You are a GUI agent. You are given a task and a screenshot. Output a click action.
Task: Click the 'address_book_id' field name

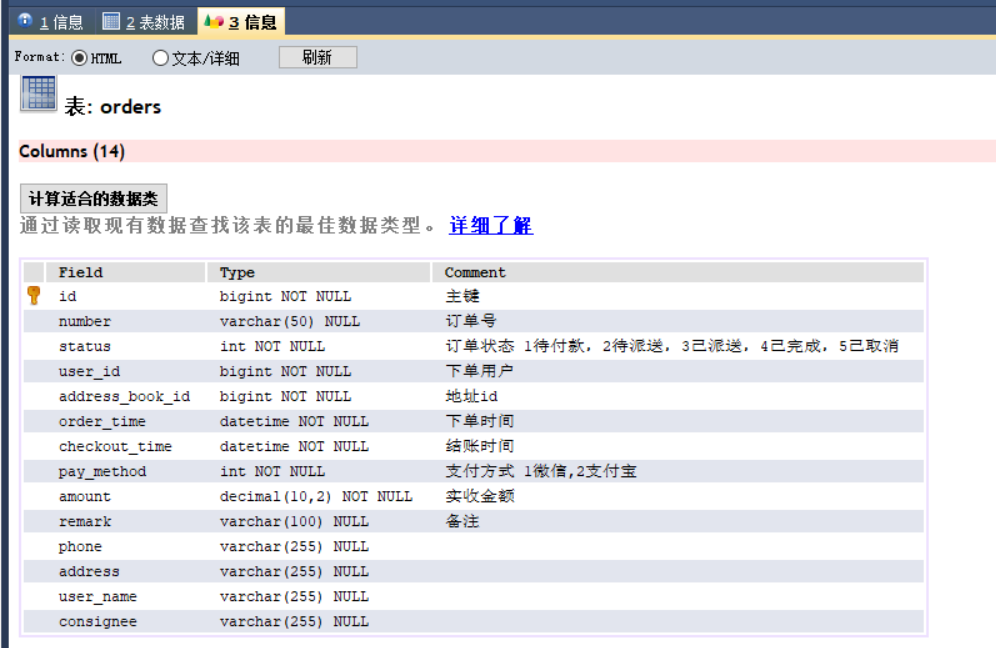tap(124, 396)
